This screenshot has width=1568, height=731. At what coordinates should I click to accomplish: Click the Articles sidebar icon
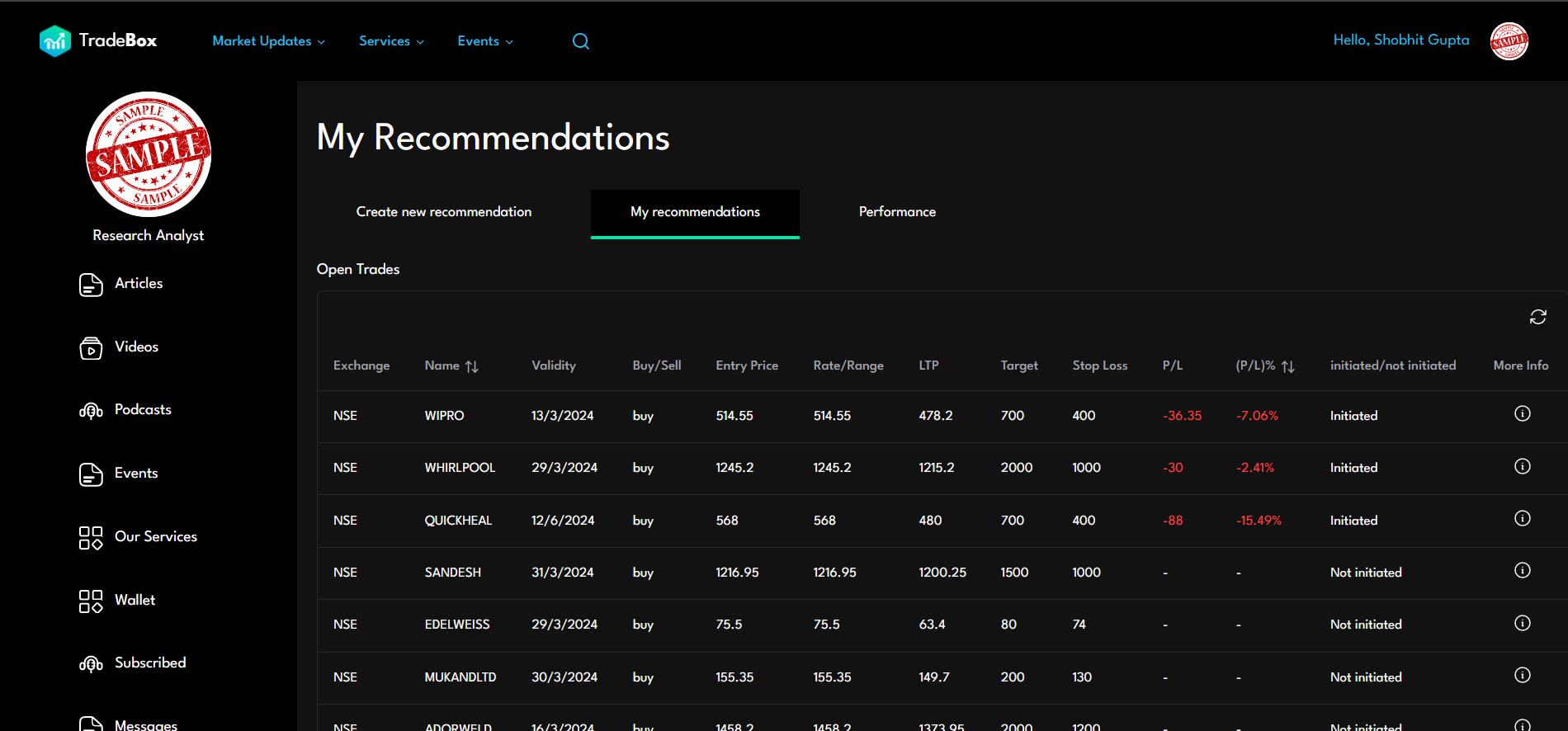[x=91, y=285]
